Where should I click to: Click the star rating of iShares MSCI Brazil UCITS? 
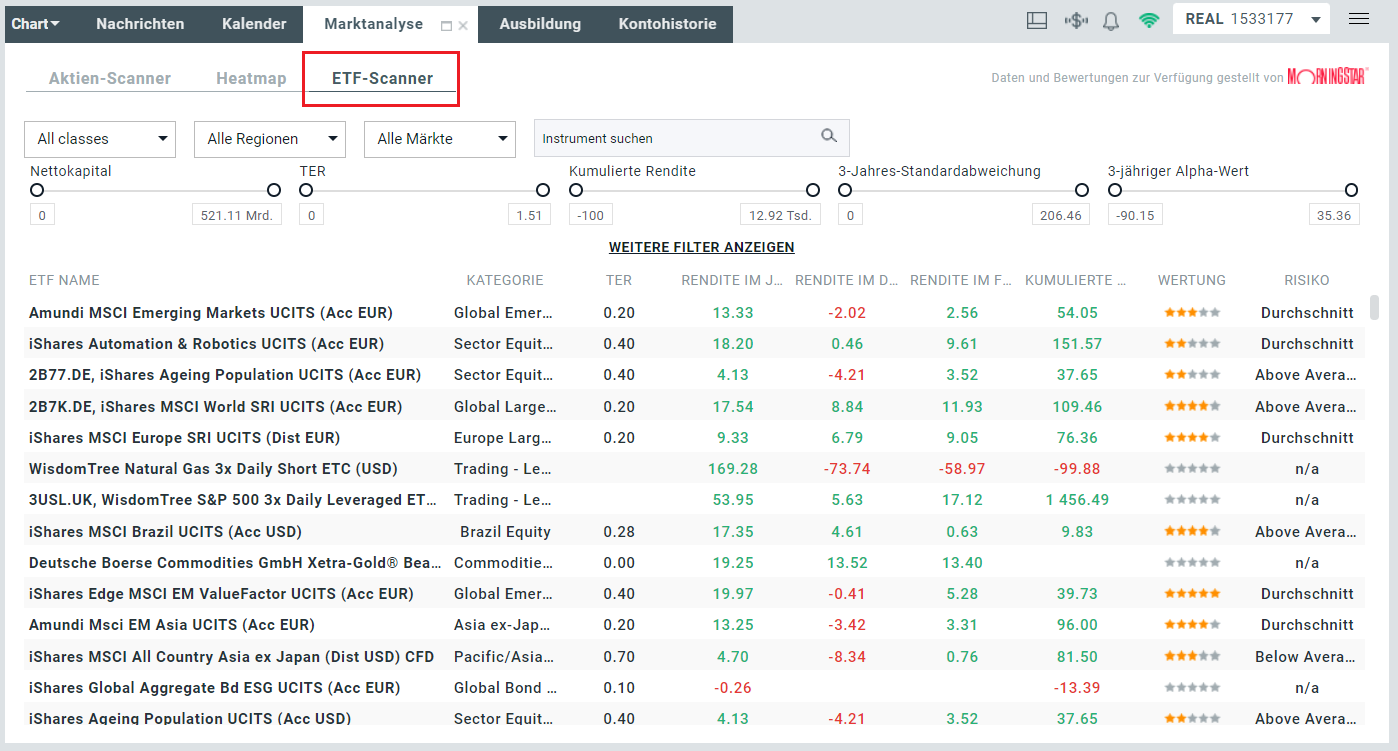1191,531
